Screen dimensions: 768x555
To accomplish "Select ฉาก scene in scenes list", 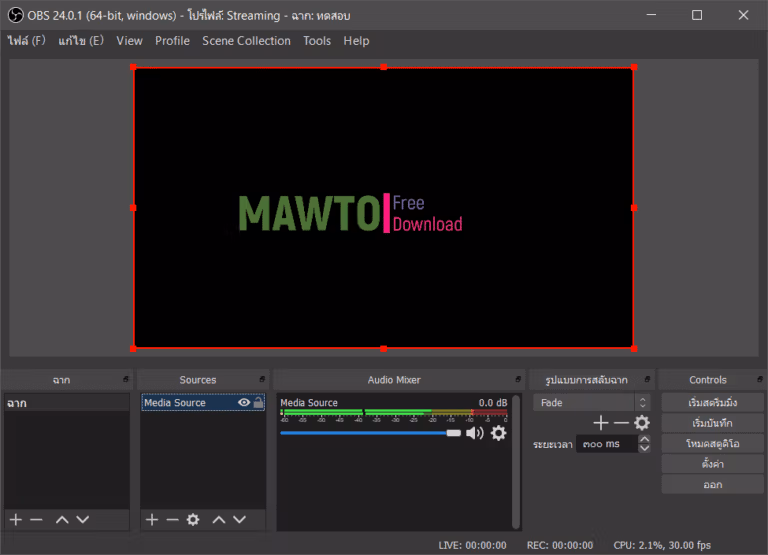I will click(67, 403).
